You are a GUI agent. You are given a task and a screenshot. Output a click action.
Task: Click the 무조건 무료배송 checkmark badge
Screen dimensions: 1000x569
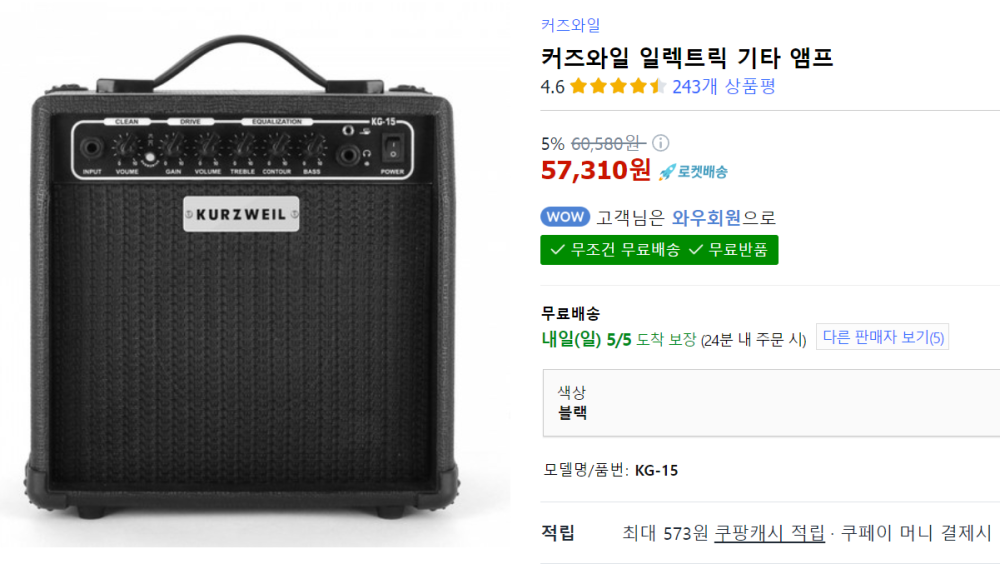[x=612, y=250]
